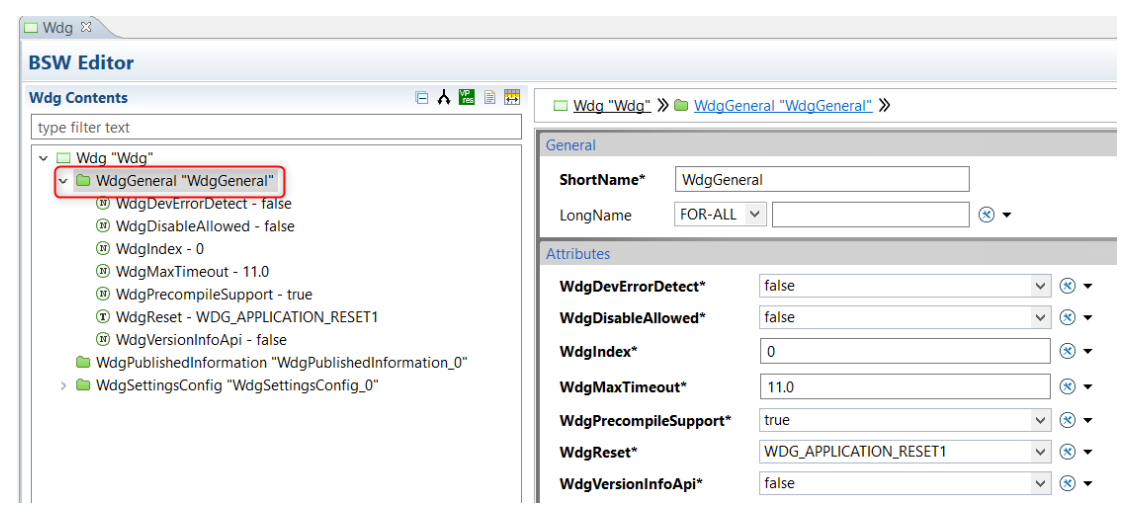Select WdgDisableAllowed - false tree row
This screenshot has height=514, width=1133.
[204, 226]
